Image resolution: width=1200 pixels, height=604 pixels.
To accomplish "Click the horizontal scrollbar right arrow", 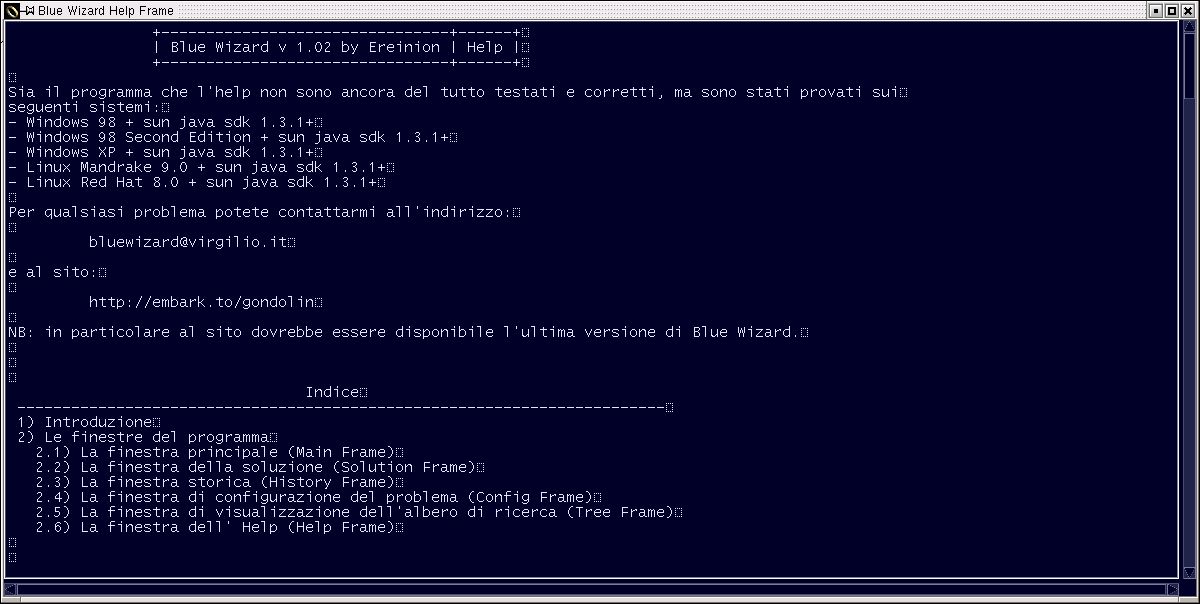I will [x=1172, y=589].
